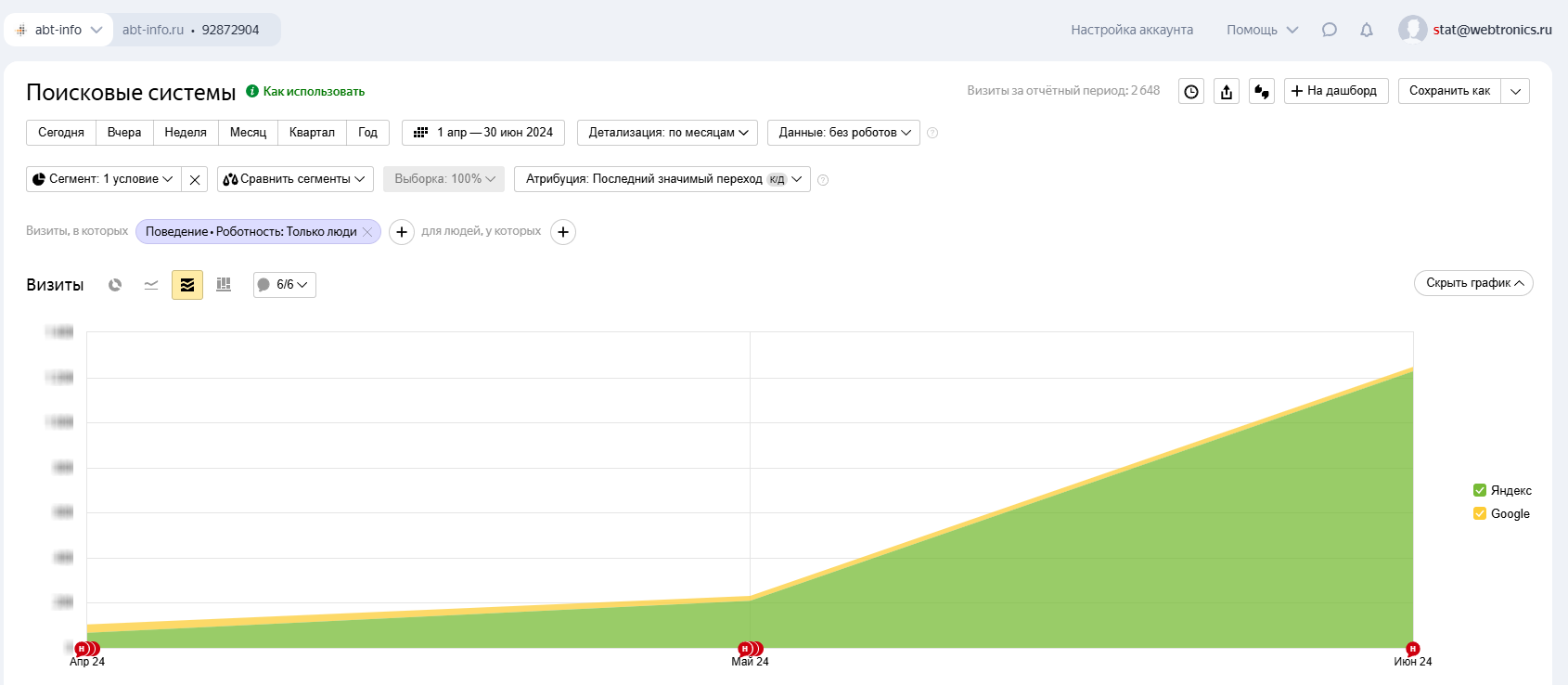Image resolution: width=1568 pixels, height=685 pixels.
Task: Select the stacked area chart icon
Action: coord(187,285)
